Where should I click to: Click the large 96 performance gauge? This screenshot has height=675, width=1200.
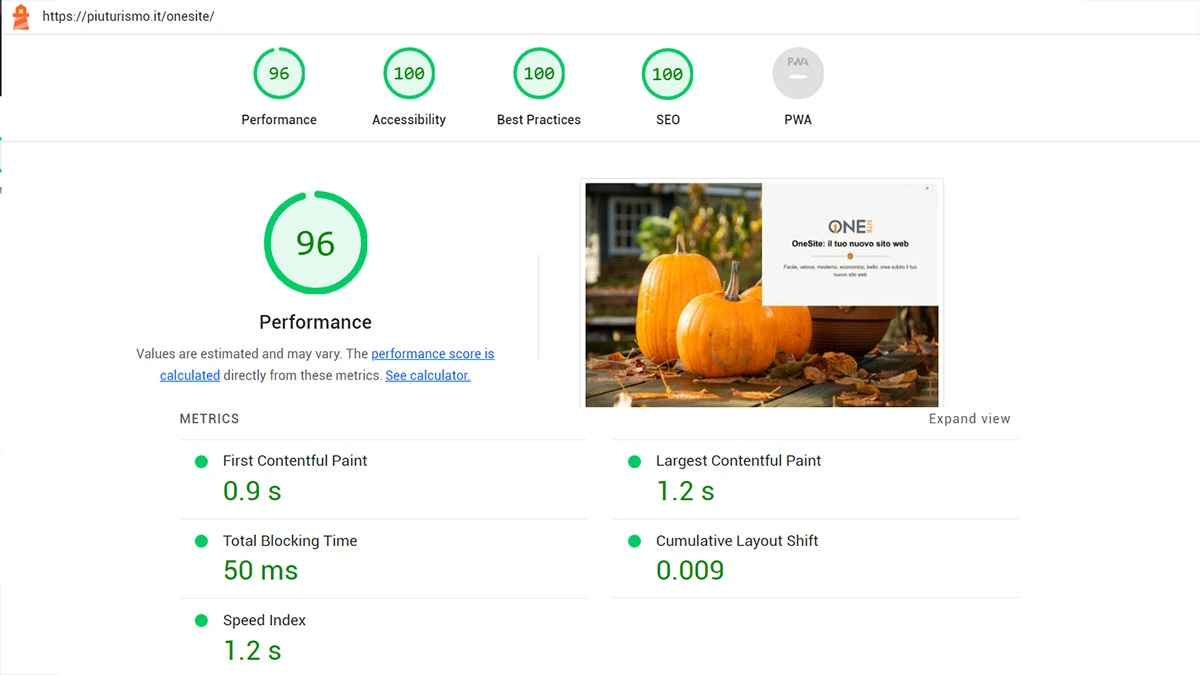point(315,243)
